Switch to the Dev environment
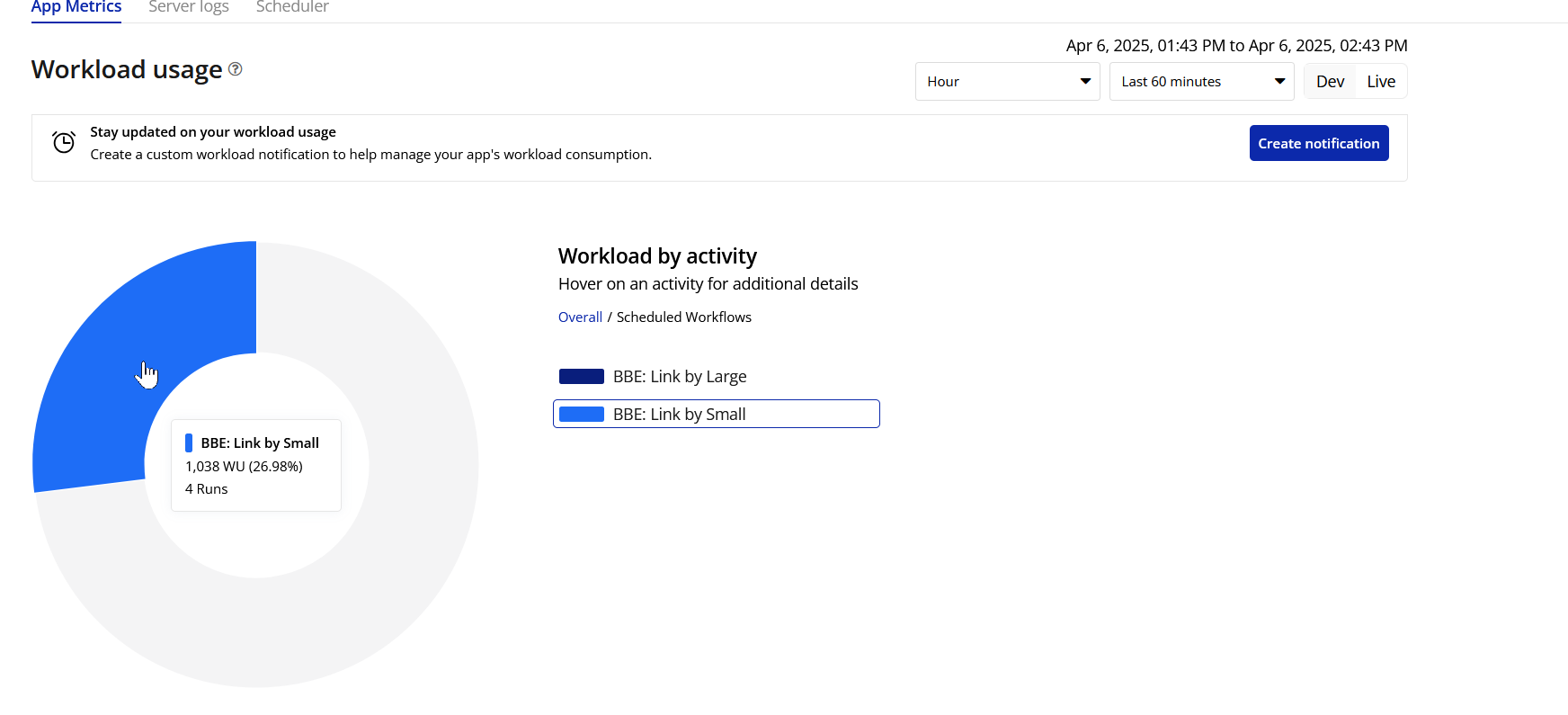Image resolution: width=1568 pixels, height=715 pixels. coord(1330,82)
